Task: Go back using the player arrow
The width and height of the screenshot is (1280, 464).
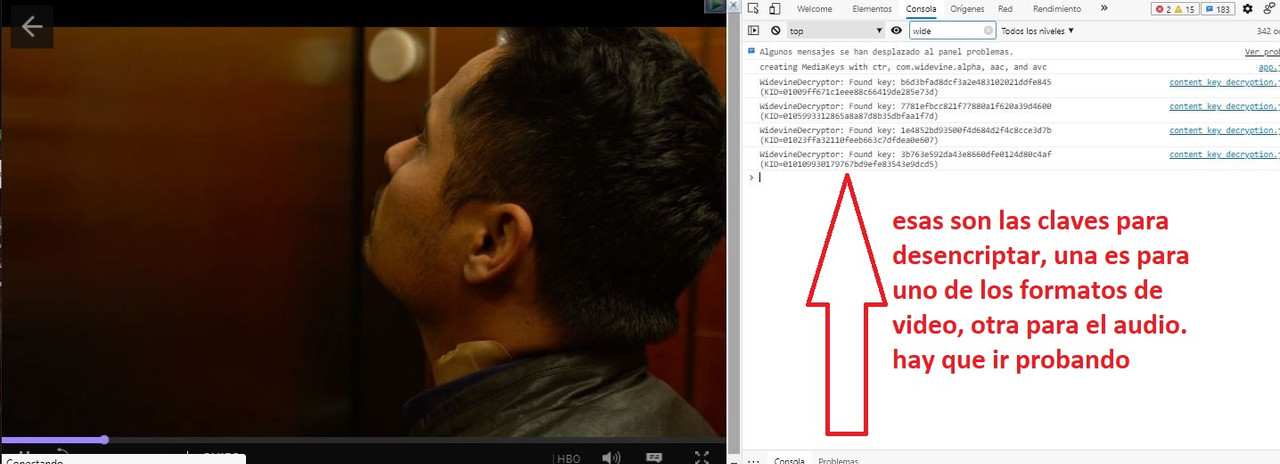Action: pos(32,26)
